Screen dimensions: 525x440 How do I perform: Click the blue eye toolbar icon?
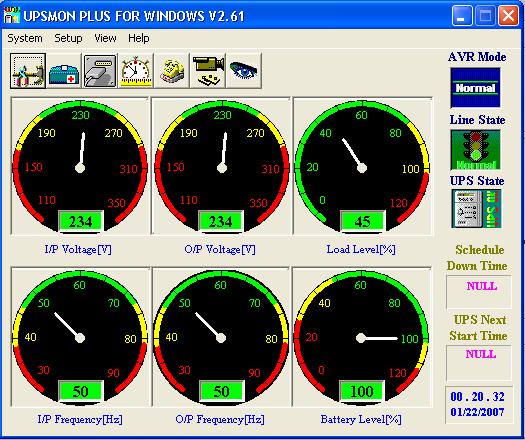click(x=244, y=71)
